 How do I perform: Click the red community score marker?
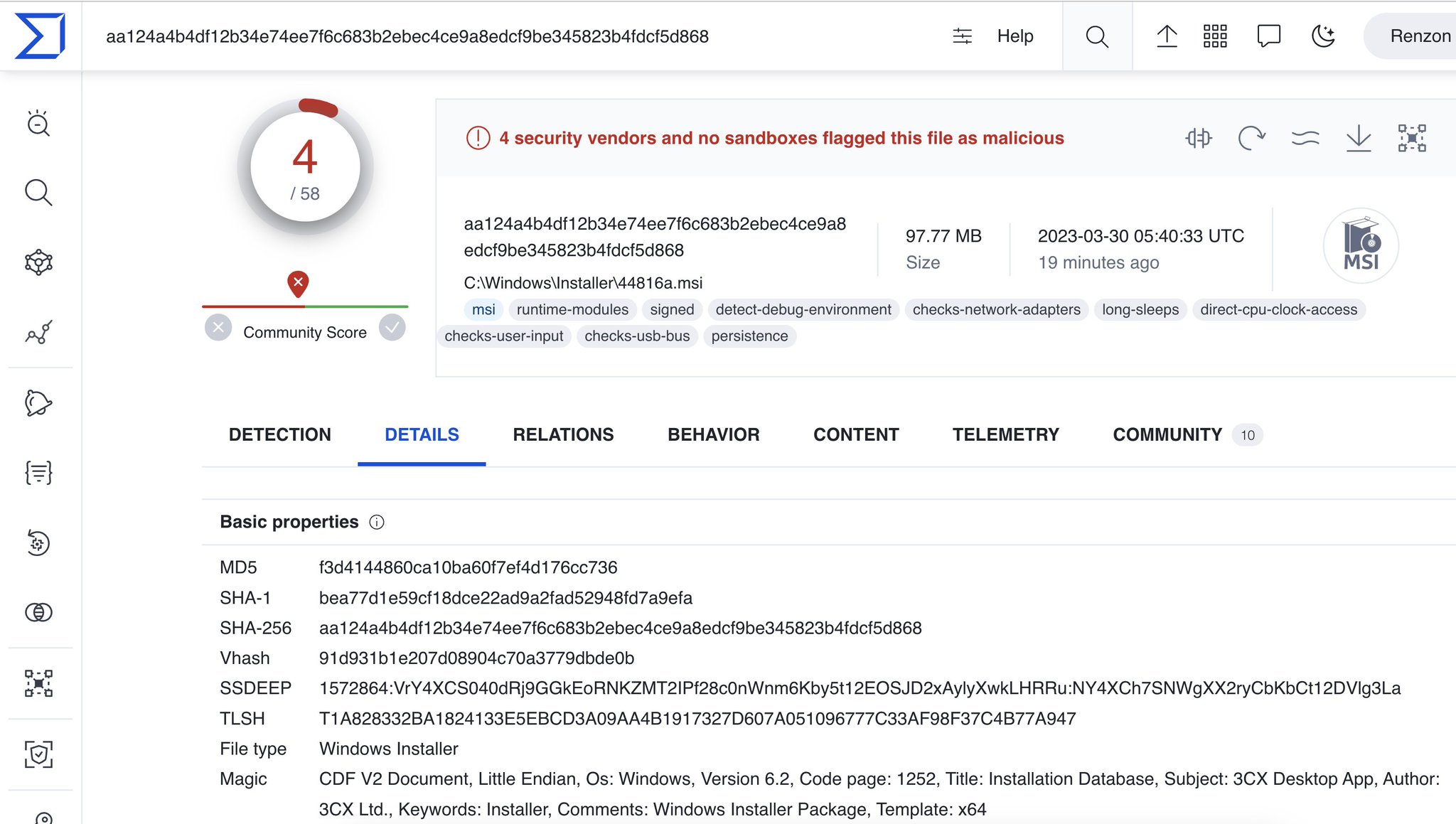point(298,284)
